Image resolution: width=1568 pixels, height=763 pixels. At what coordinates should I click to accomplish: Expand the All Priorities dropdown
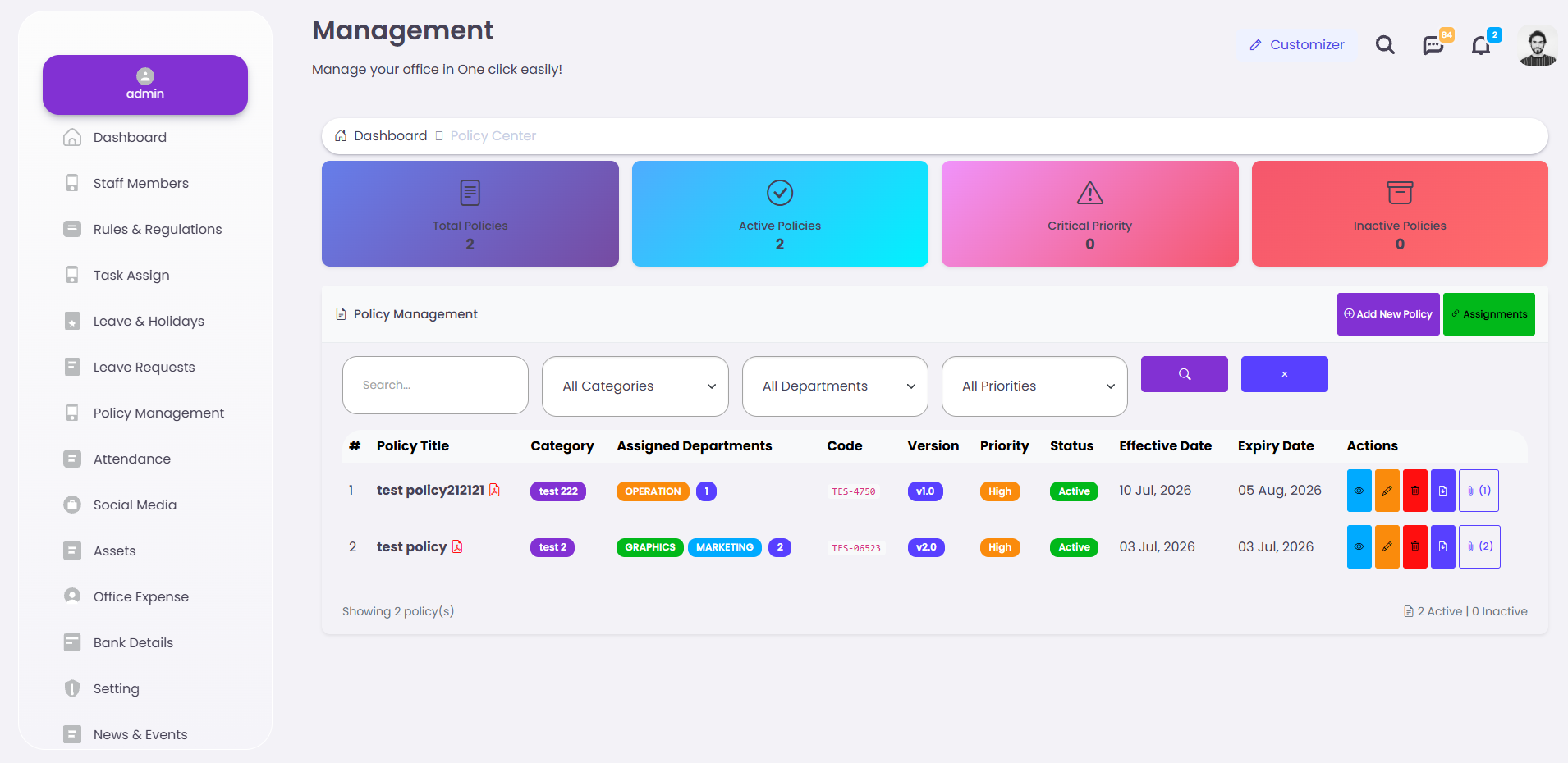pyautogui.click(x=1034, y=386)
